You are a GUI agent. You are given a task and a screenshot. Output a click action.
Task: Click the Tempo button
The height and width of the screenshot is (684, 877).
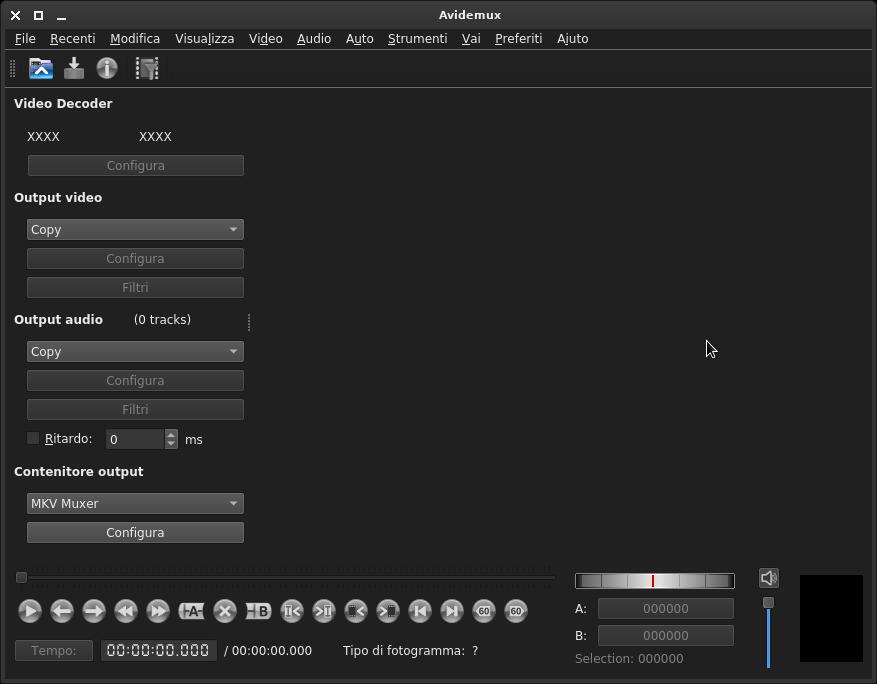tap(54, 650)
